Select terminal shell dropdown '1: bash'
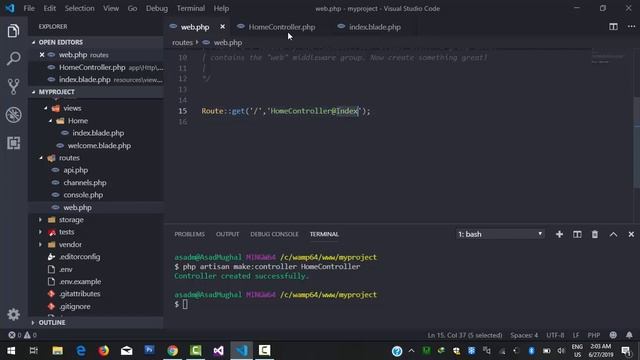Image resolution: width=640 pixels, height=360 pixels. [x=500, y=234]
